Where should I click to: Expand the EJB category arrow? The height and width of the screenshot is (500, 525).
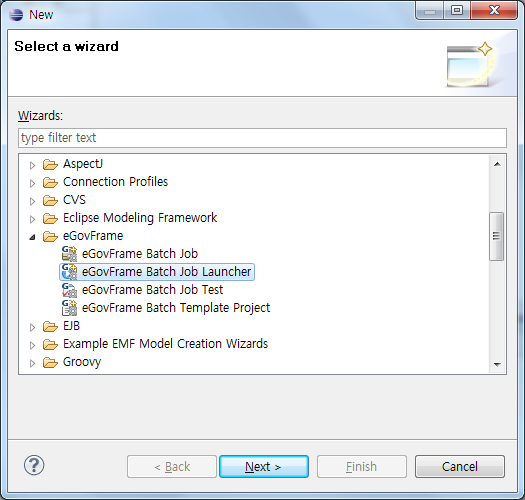(32, 327)
